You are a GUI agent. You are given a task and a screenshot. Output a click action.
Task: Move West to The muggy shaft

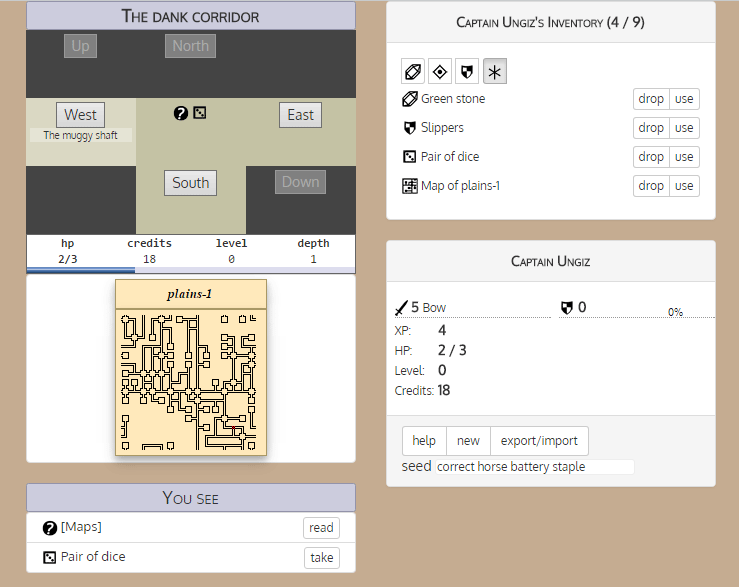pyautogui.click(x=81, y=115)
